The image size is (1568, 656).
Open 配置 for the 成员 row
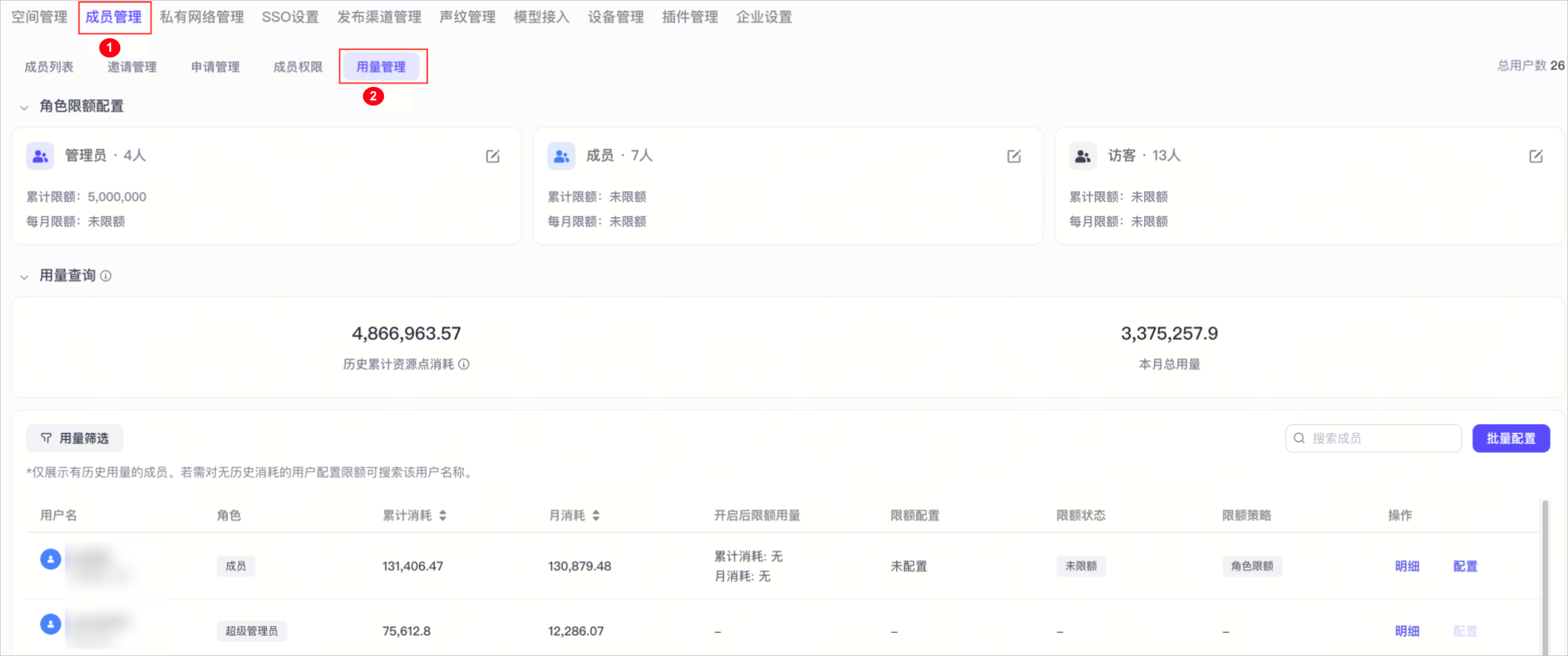pyautogui.click(x=1465, y=566)
